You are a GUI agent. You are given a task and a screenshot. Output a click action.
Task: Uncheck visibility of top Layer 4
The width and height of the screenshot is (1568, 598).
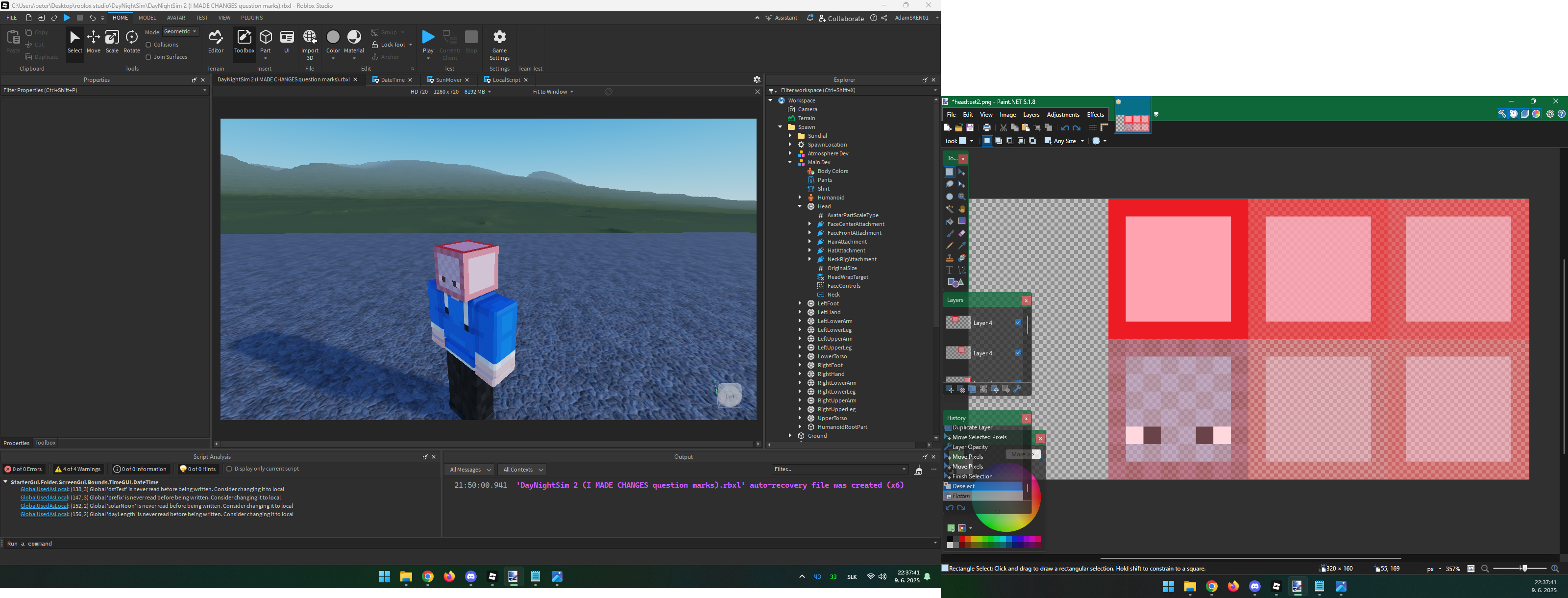tap(1018, 323)
